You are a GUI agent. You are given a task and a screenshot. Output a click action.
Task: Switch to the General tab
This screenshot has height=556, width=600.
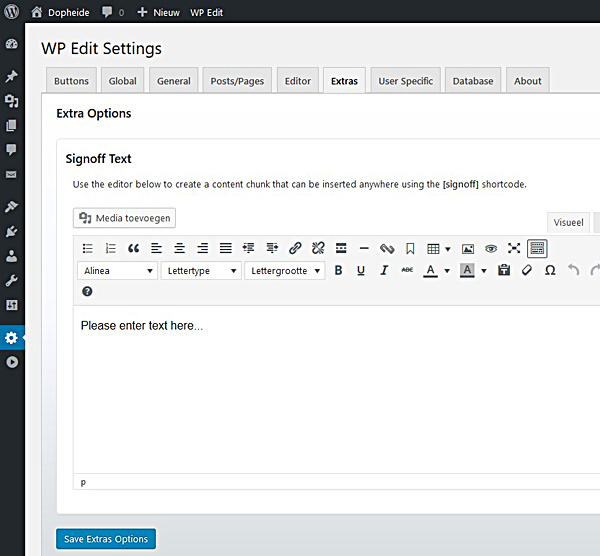(x=174, y=81)
